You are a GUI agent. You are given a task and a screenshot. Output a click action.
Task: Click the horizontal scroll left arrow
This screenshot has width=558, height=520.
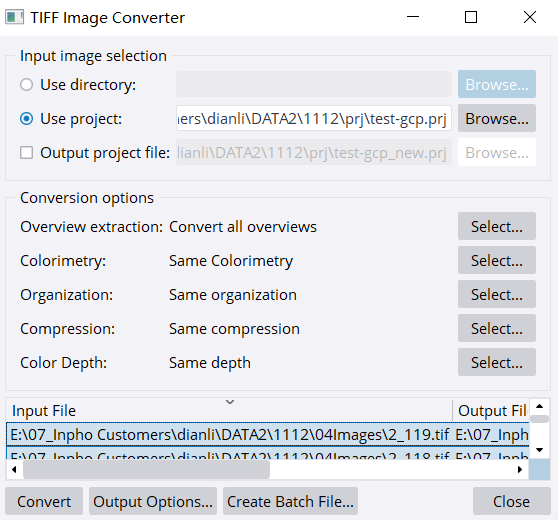[14, 469]
